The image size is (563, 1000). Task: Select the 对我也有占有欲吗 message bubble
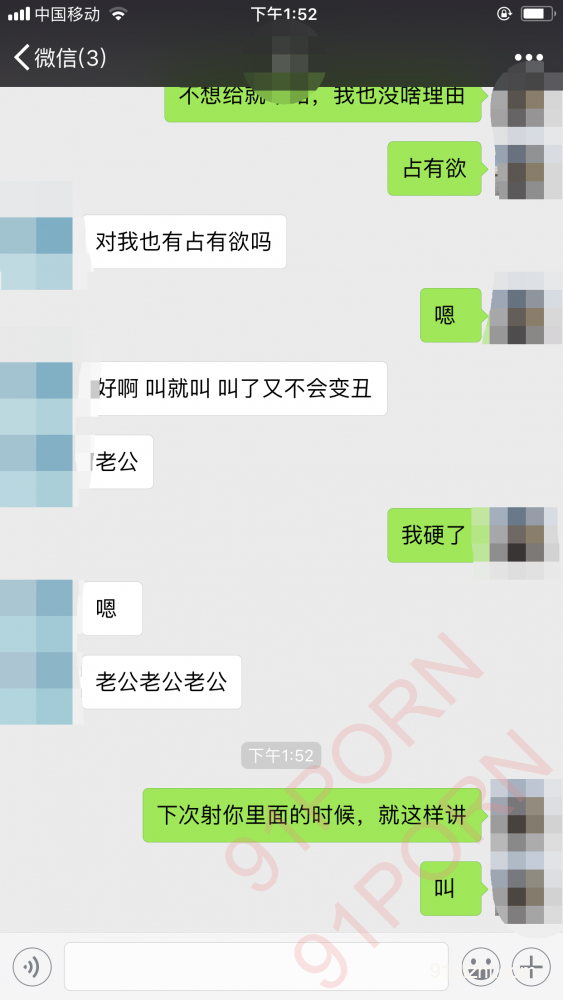coord(184,242)
